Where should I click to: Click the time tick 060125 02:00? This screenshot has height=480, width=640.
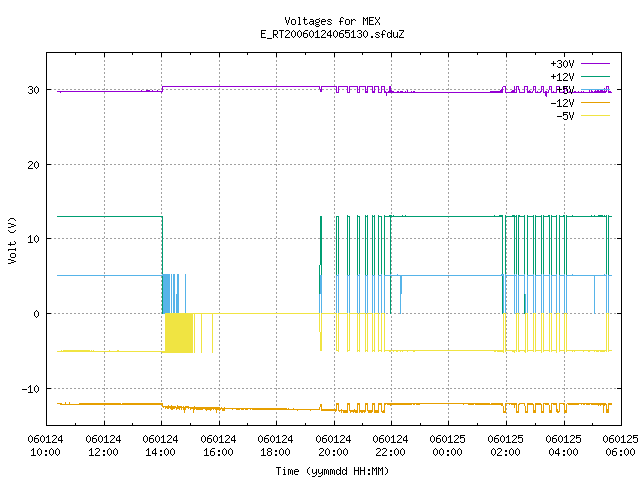point(506,446)
